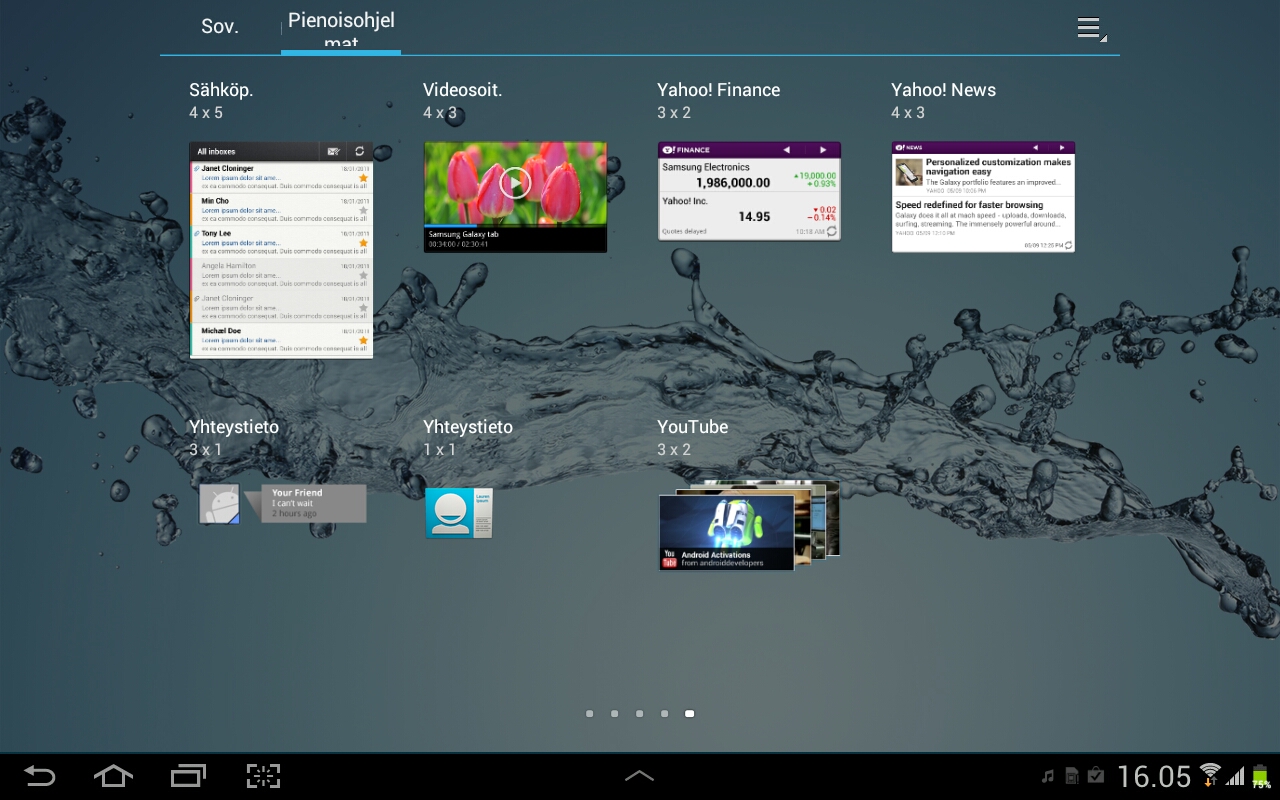Tap next arrow in Yahoo! Finance widget
Viewport: 1280px width, 800px height.
click(823, 150)
